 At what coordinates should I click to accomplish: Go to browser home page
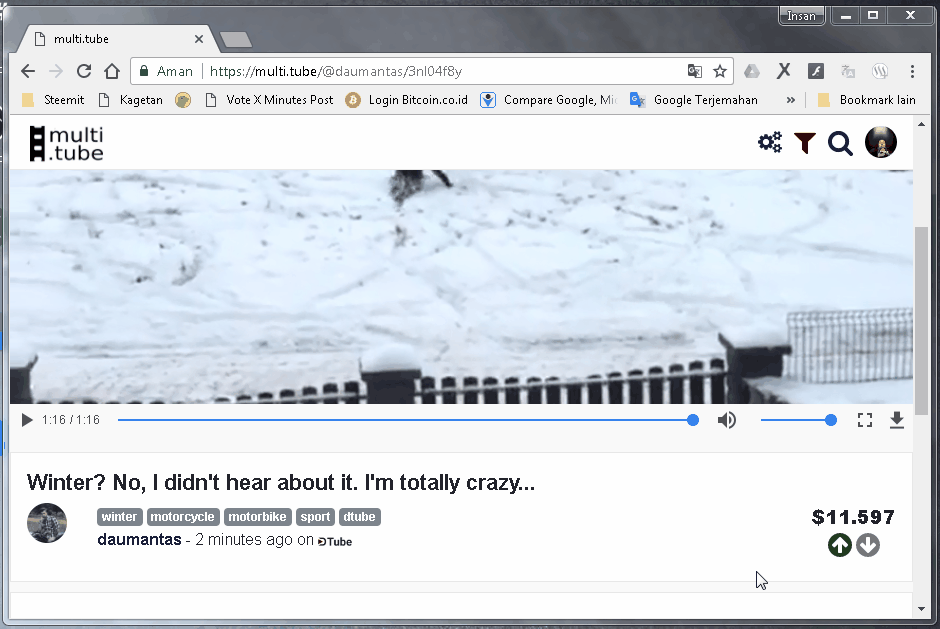pos(112,71)
